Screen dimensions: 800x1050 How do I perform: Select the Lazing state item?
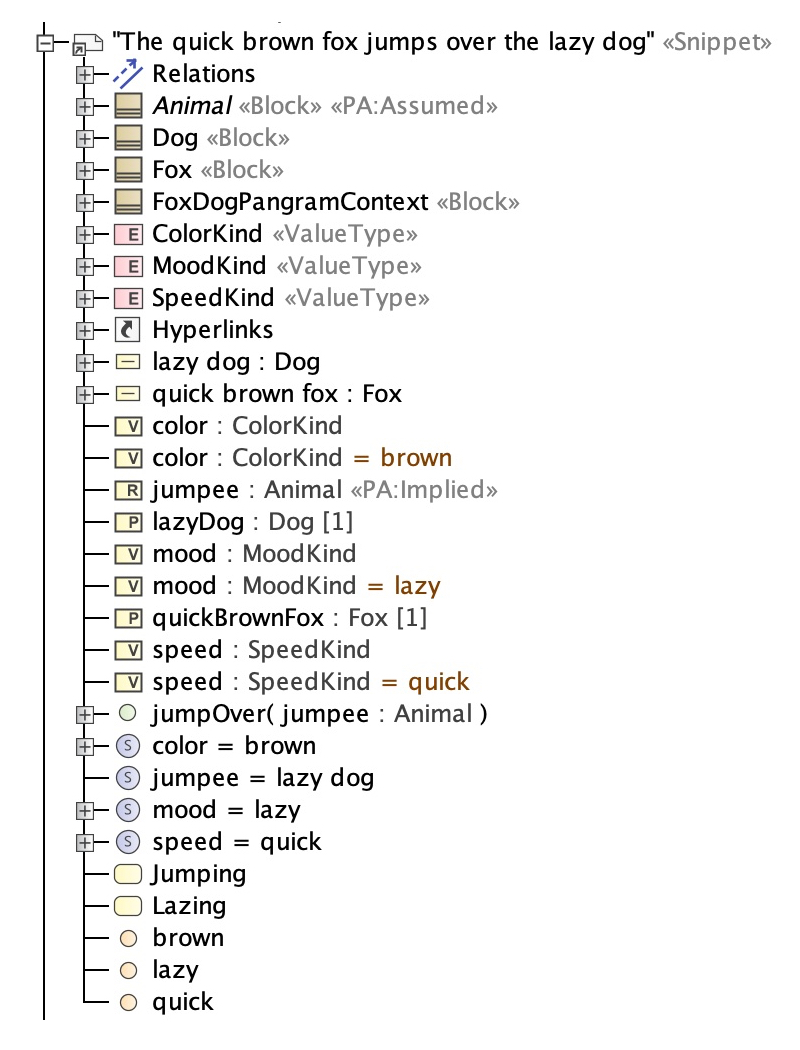[x=189, y=906]
